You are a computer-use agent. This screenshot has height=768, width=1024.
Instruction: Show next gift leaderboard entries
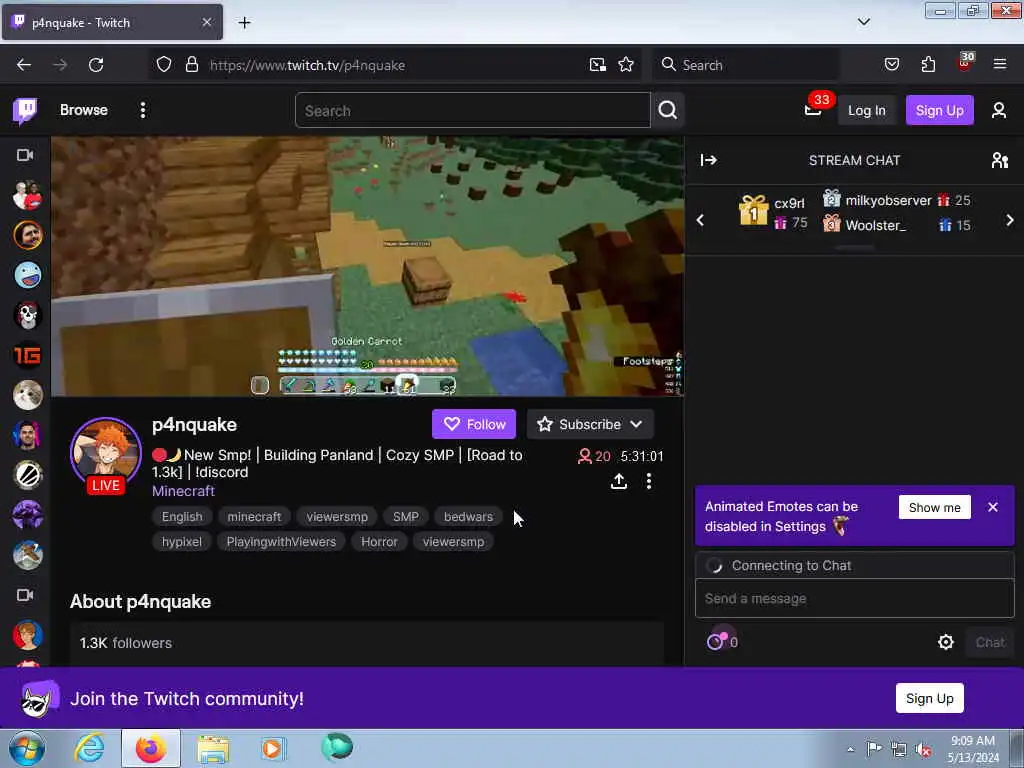pos(1010,220)
